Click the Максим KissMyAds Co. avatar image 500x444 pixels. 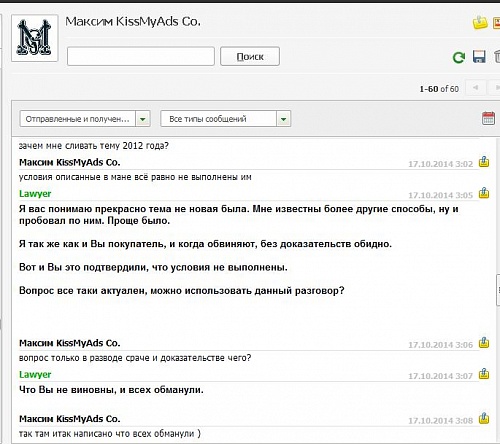[35, 38]
